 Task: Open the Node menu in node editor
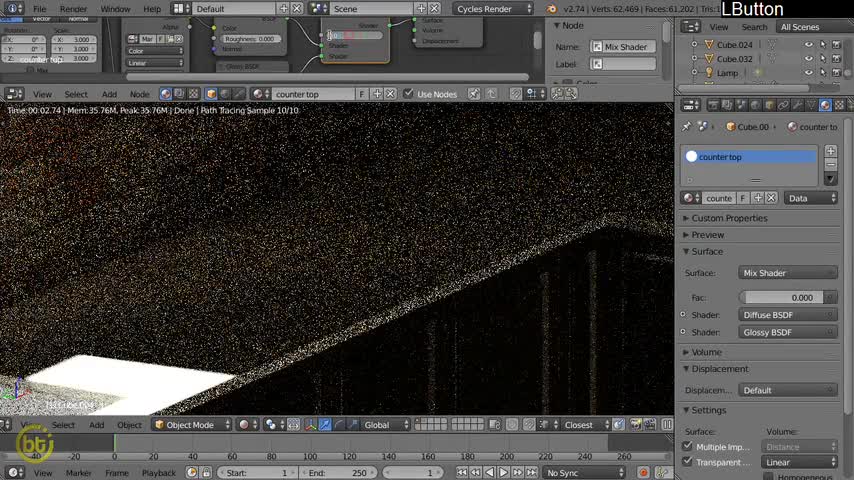click(x=139, y=94)
